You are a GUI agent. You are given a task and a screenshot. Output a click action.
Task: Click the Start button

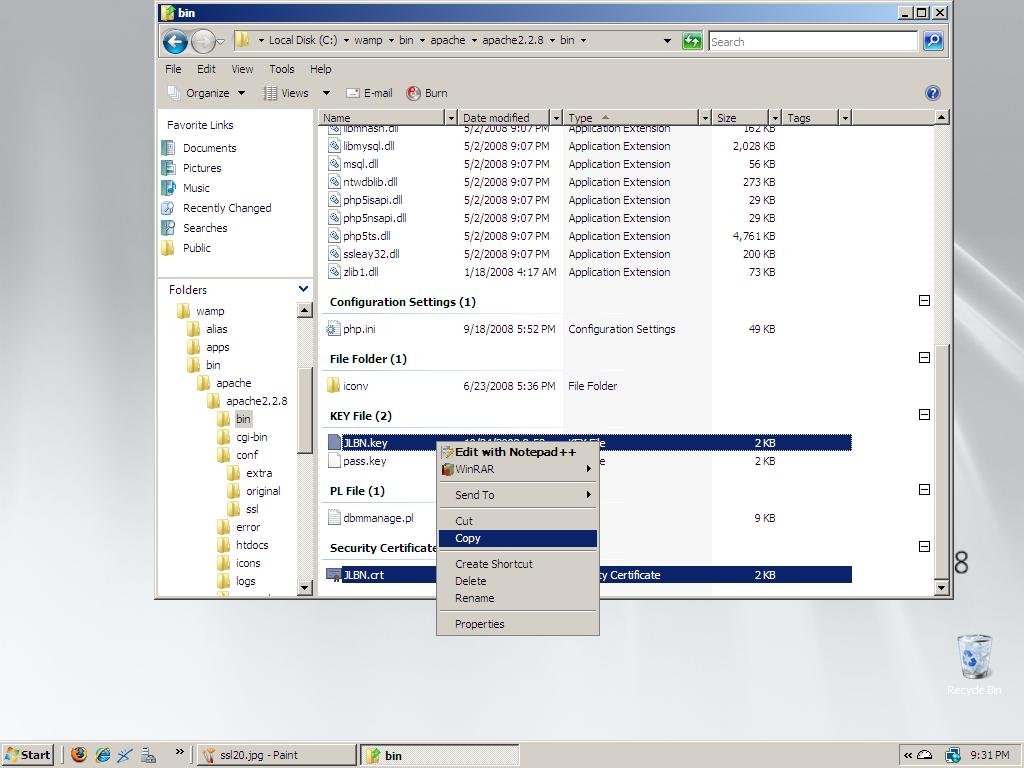[28, 755]
